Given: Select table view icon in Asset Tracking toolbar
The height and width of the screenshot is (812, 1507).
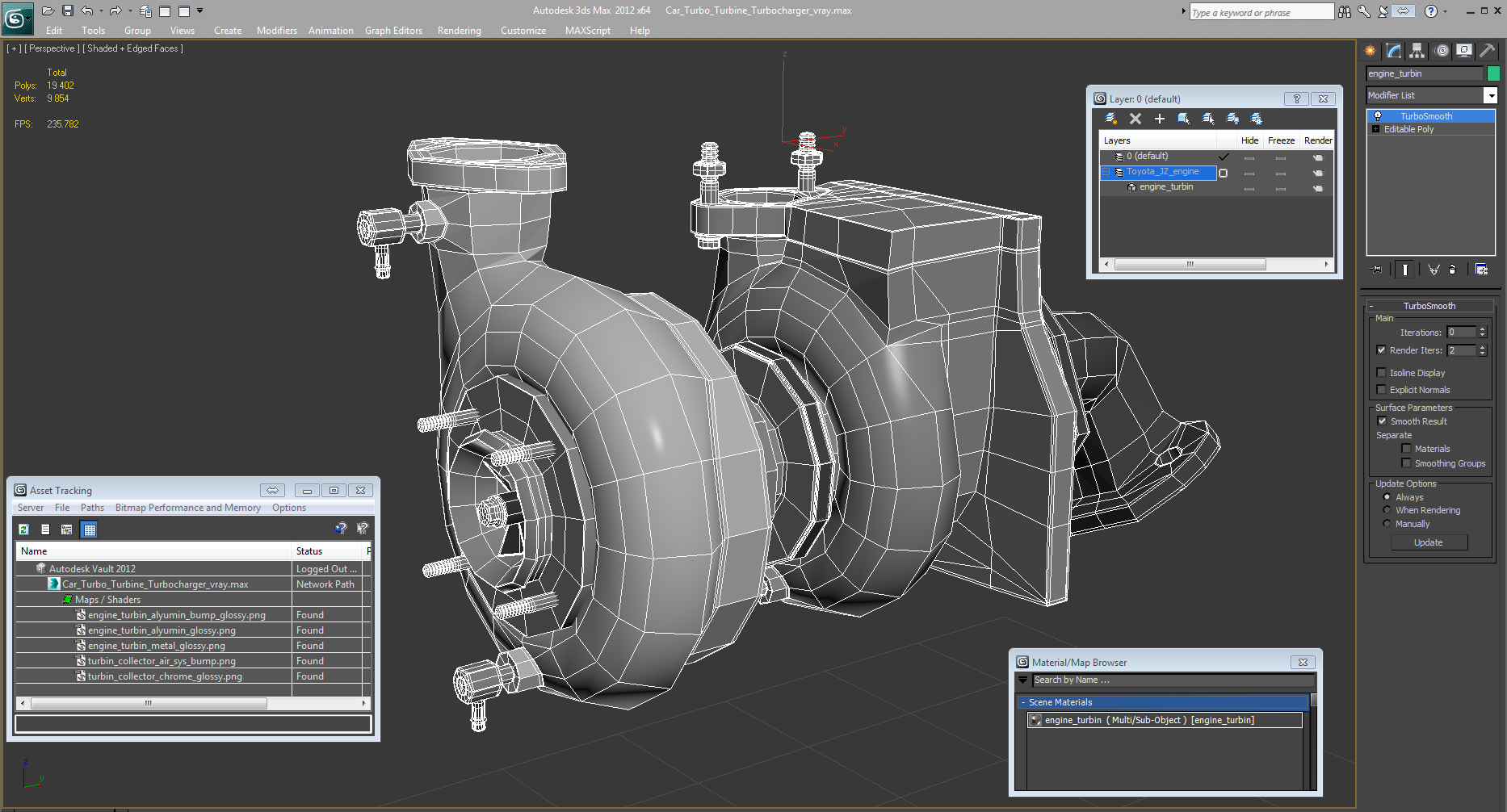Looking at the screenshot, I should [90, 529].
